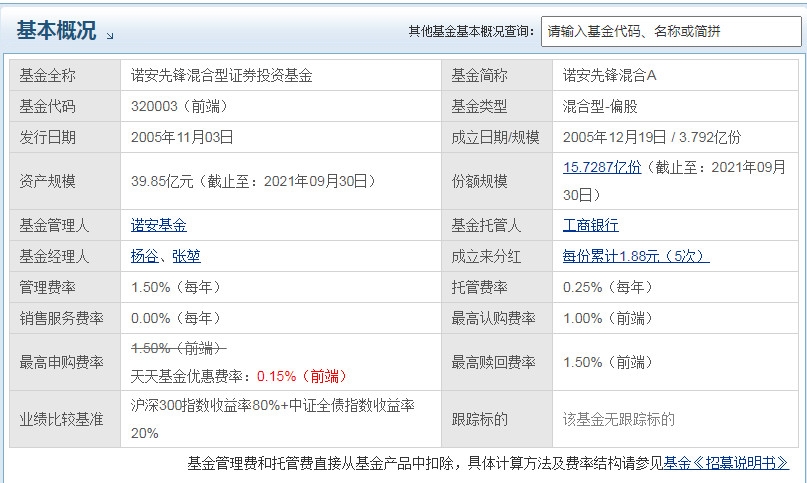The height and width of the screenshot is (483, 807).
Task: Open the 工商银行 custodian link
Action: [x=591, y=225]
